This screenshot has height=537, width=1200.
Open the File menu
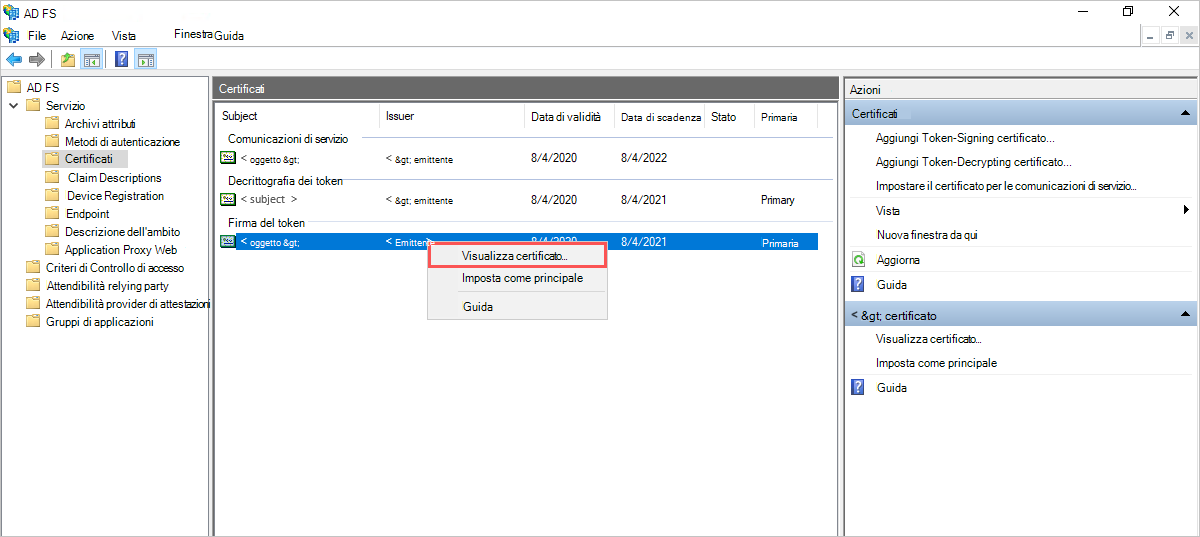(x=37, y=36)
